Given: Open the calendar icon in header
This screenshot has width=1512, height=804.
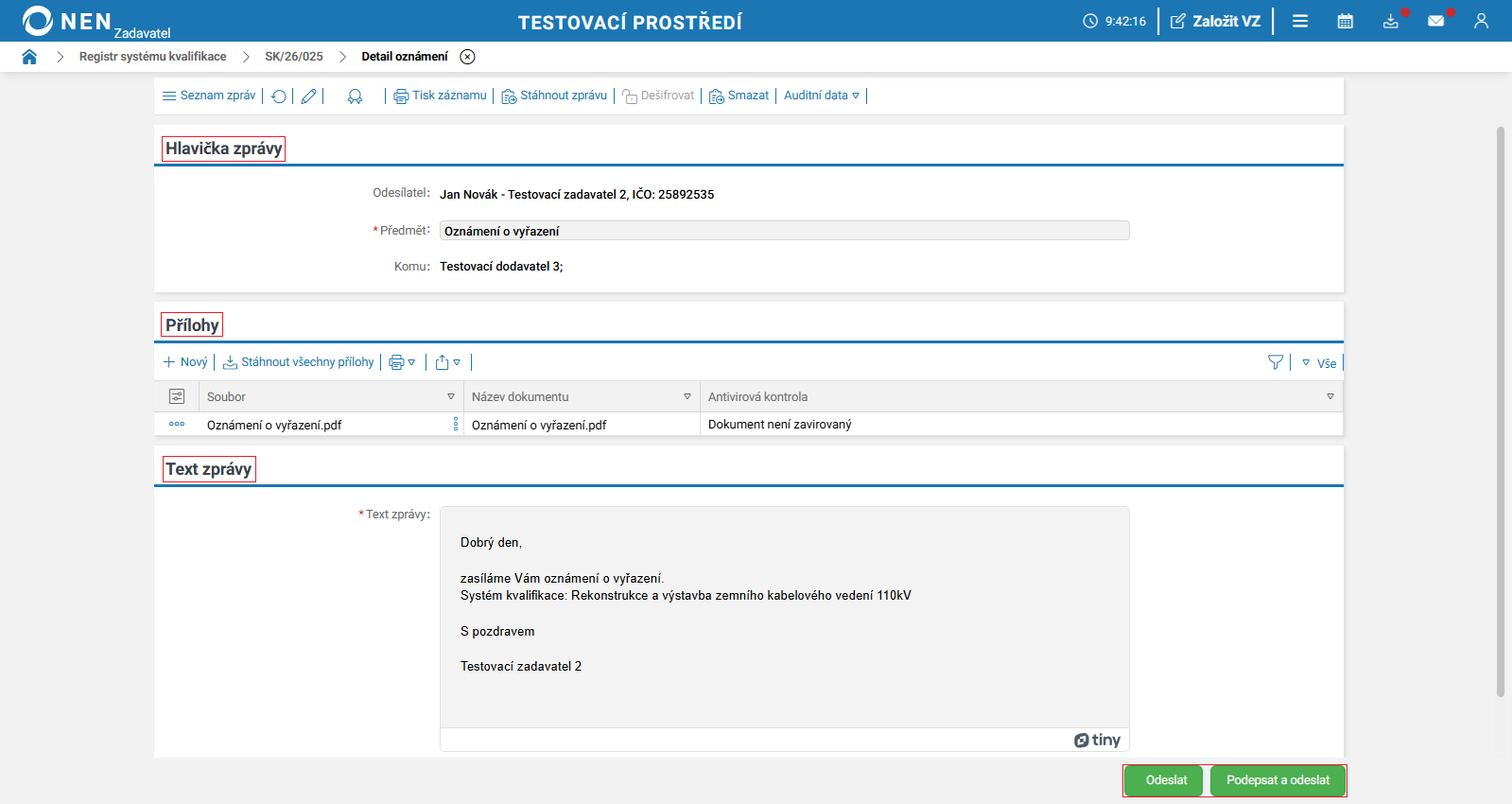Looking at the screenshot, I should pos(1346,21).
